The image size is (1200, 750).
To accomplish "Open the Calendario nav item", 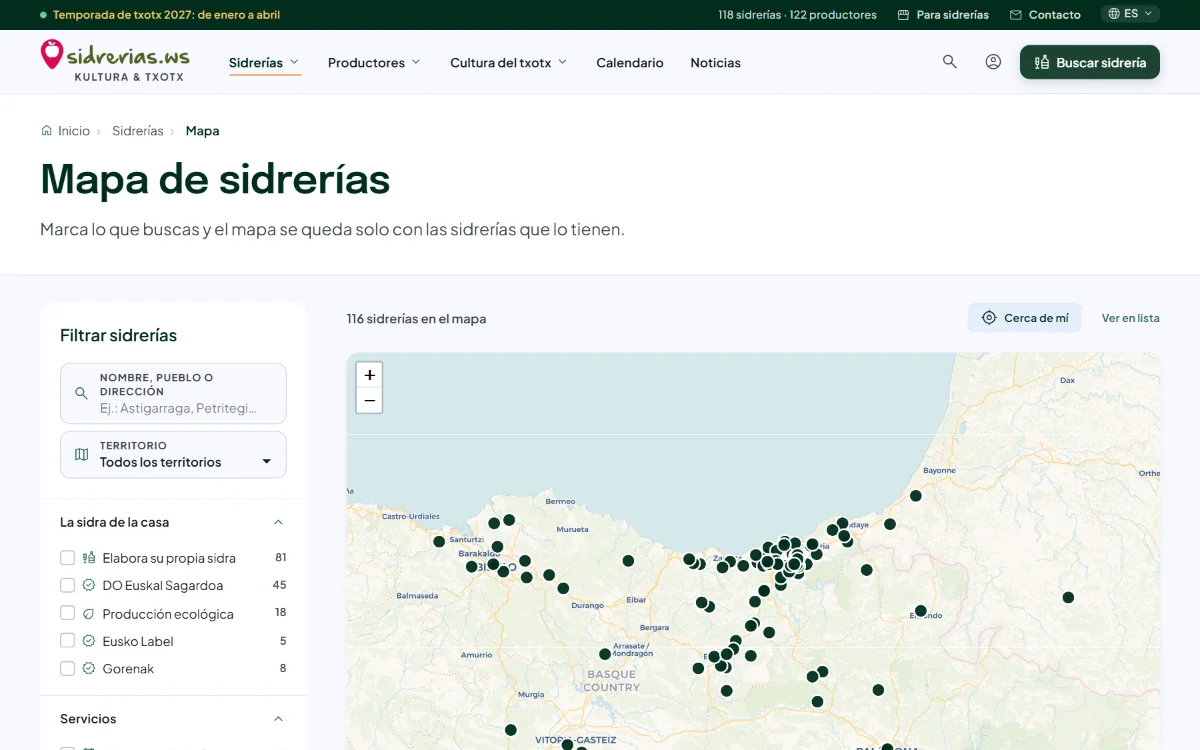I will click(630, 62).
